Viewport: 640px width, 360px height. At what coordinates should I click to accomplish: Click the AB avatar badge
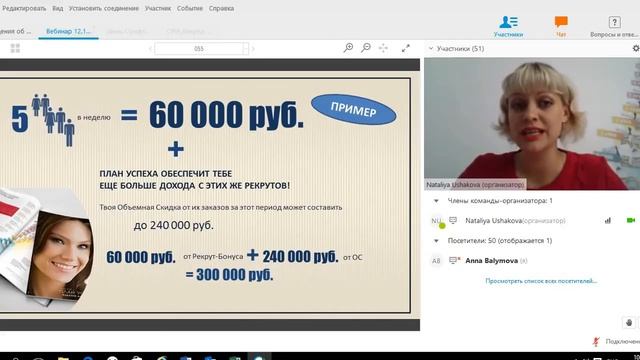point(436,260)
